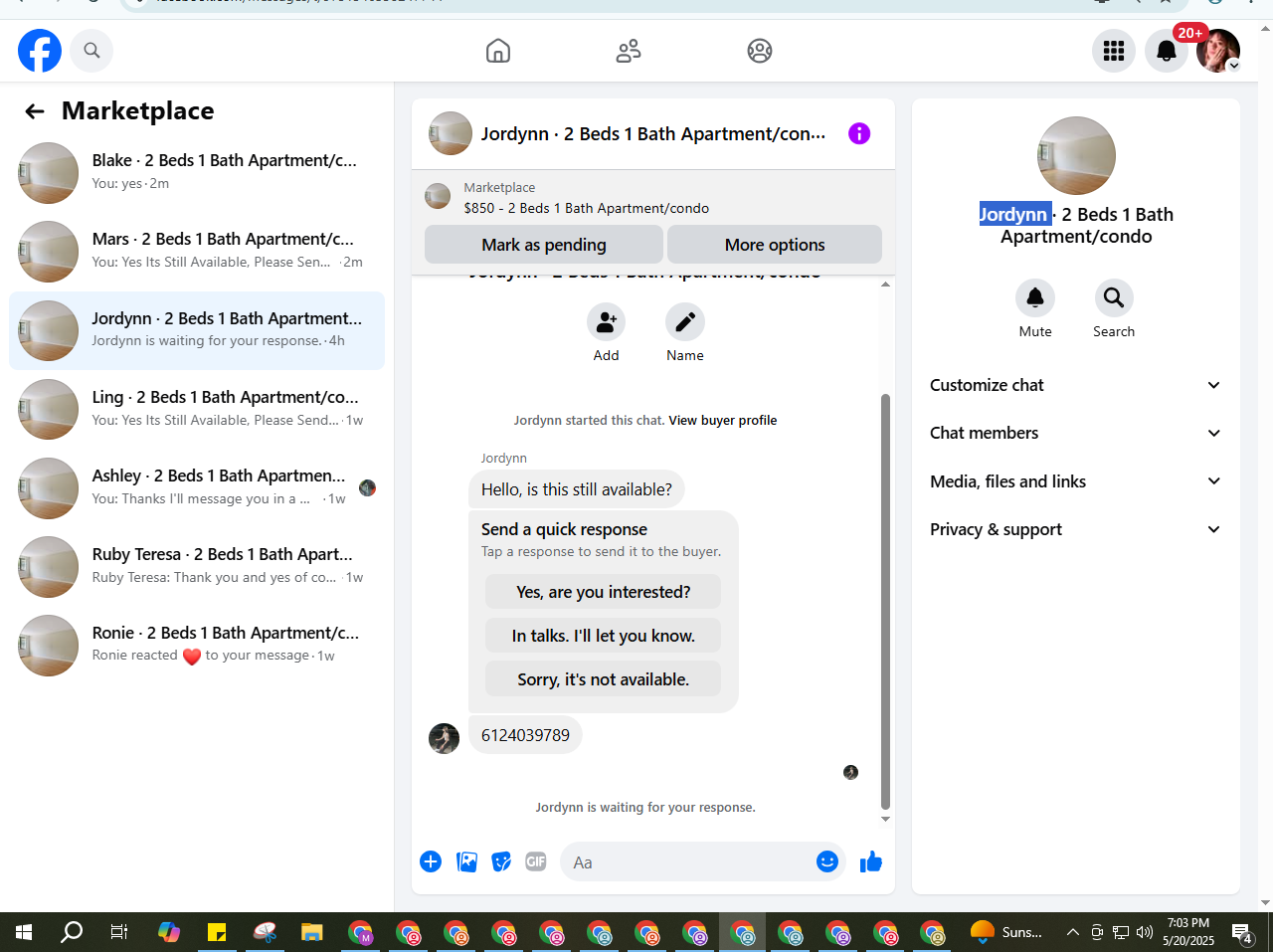Expand Media, files and links section
1273x952 pixels.
[x=1075, y=481]
